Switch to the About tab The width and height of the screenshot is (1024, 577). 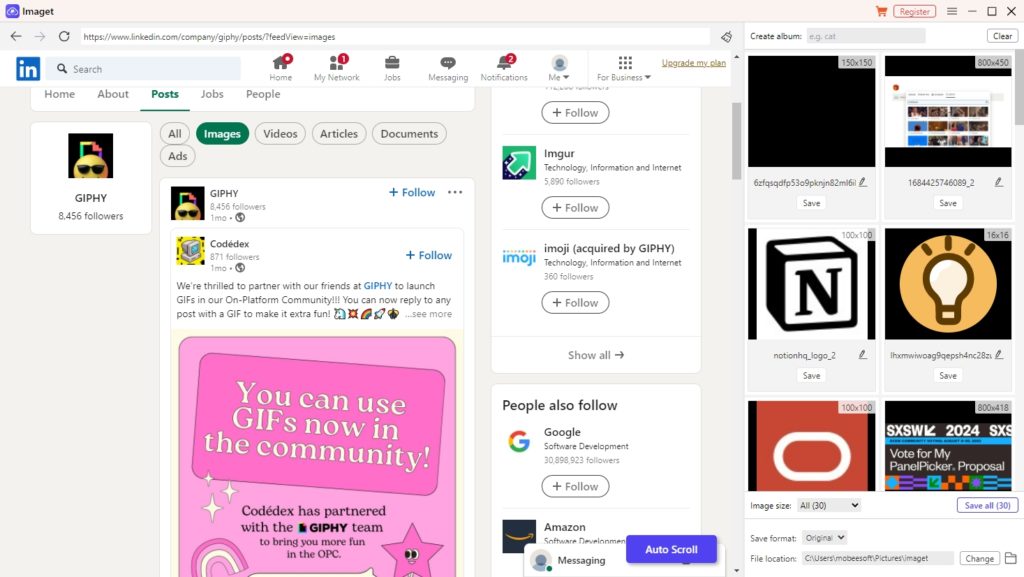tap(113, 94)
